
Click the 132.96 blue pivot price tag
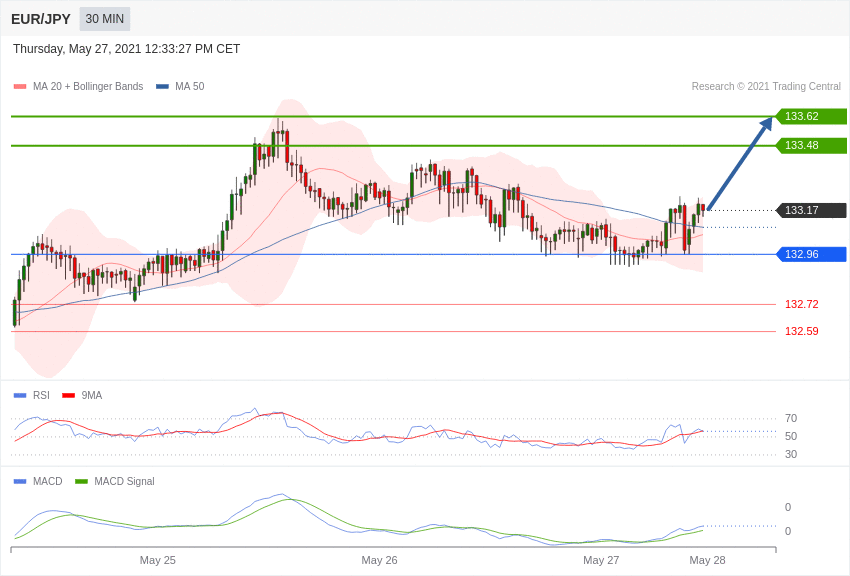coord(811,254)
